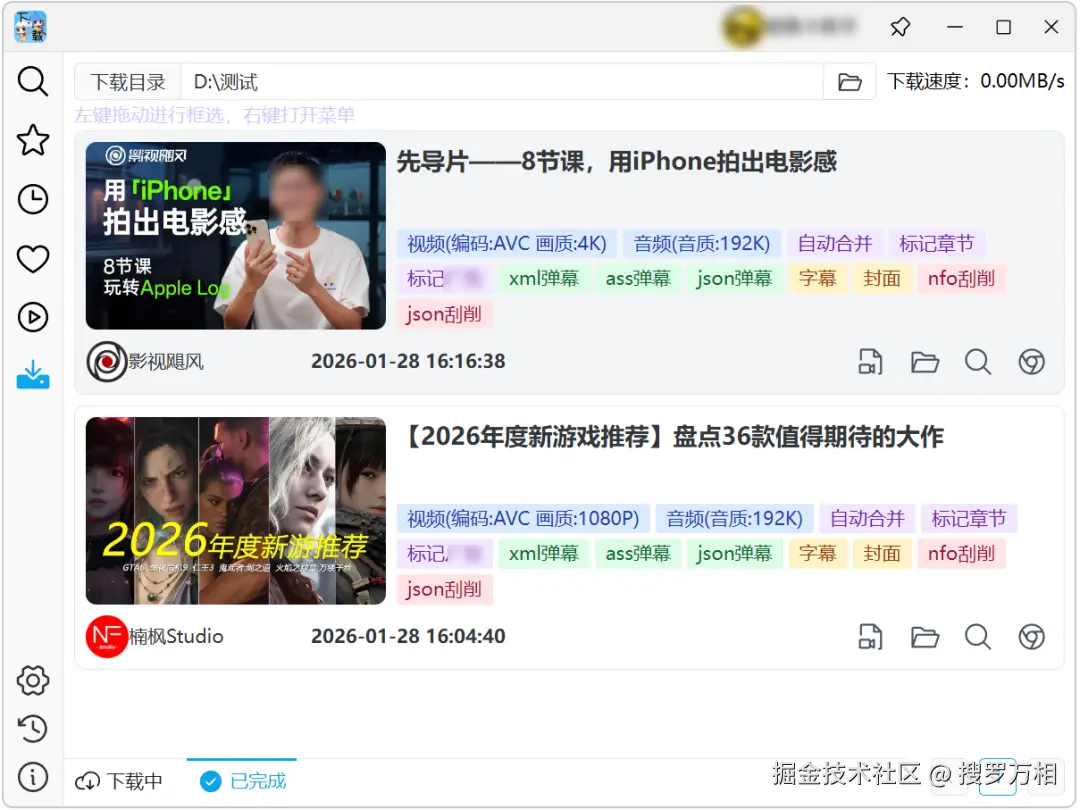This screenshot has height=810, width=1080.
Task: Click the D:\测试 download path field
Action: tap(502, 82)
